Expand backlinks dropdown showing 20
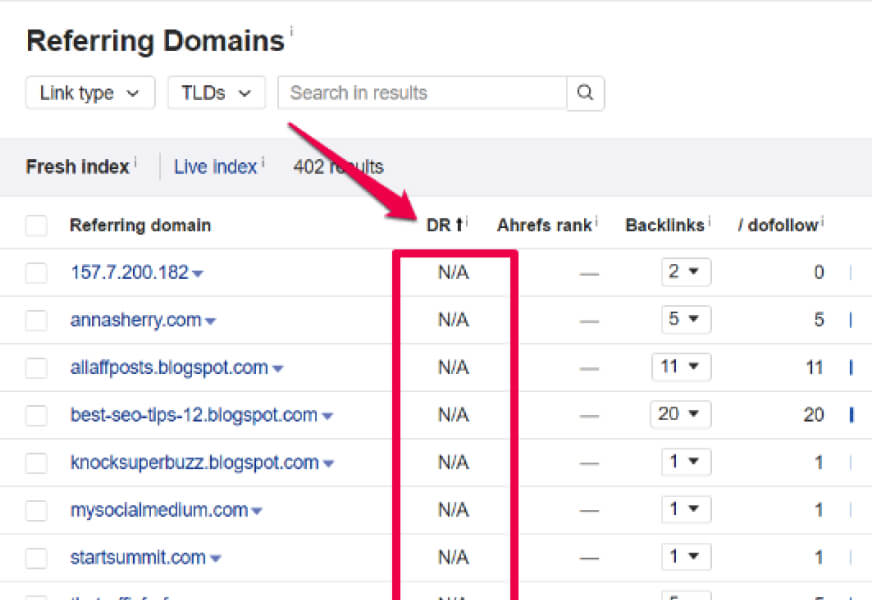Image resolution: width=872 pixels, height=600 pixels. coord(681,414)
